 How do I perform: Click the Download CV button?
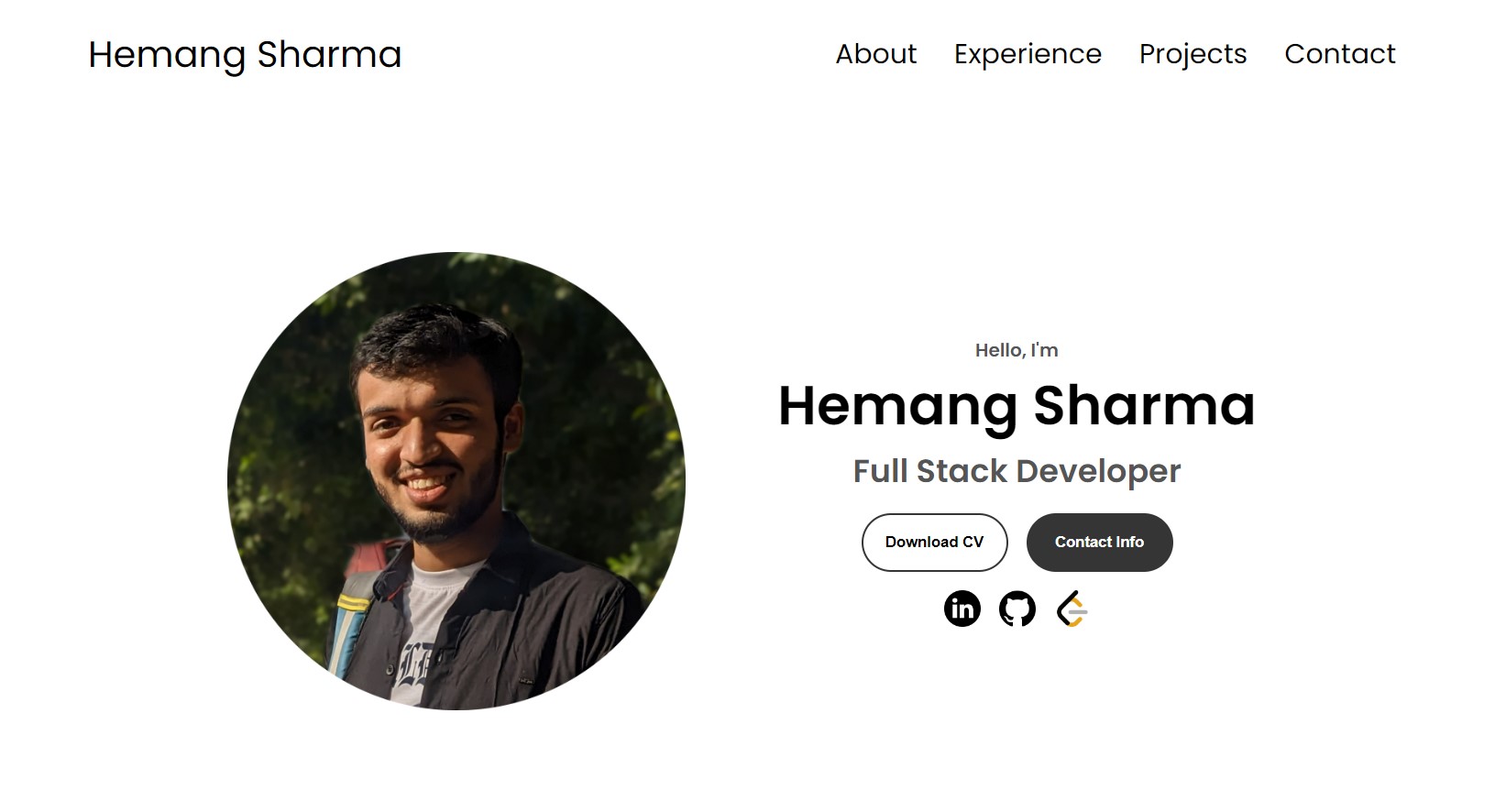pos(934,542)
